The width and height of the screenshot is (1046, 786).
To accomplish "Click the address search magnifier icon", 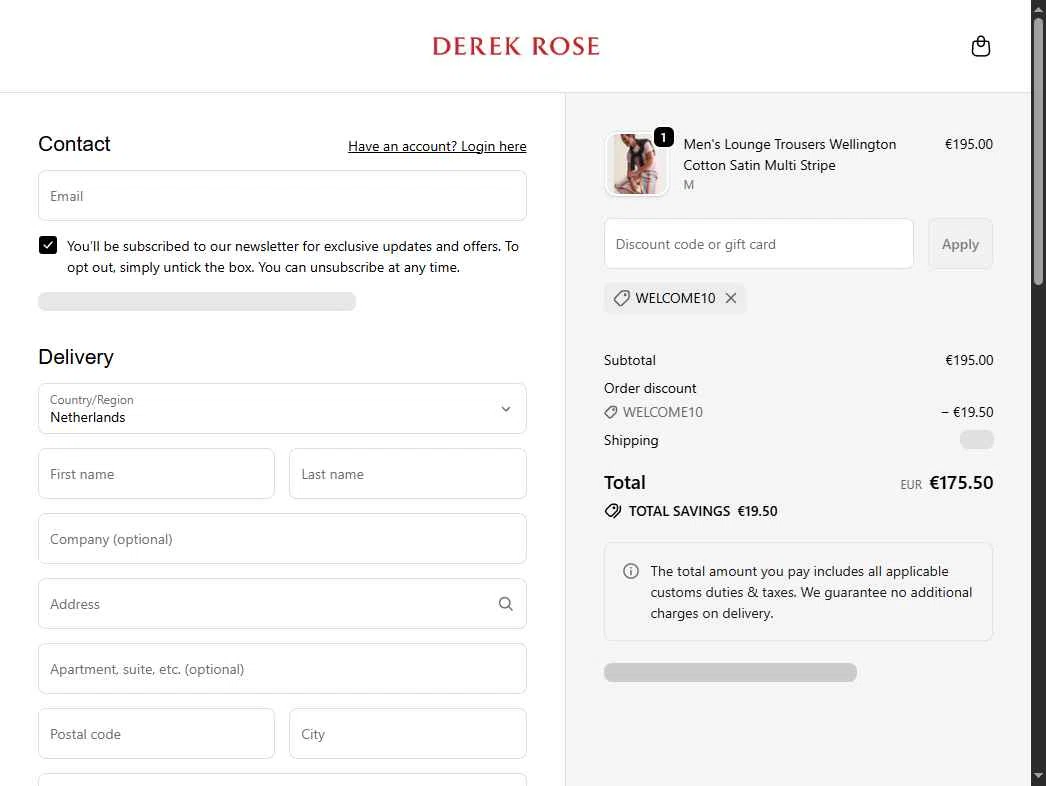I will tap(506, 604).
